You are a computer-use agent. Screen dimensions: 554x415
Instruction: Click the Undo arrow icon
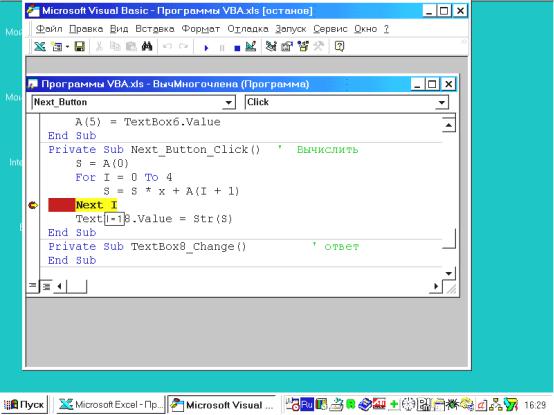coord(167,46)
